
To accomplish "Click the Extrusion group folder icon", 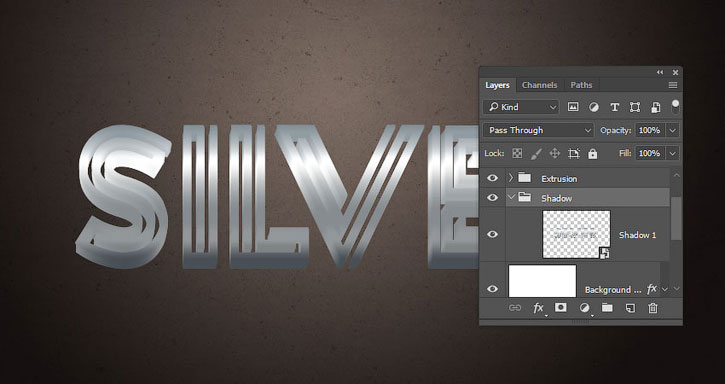I will pyautogui.click(x=524, y=178).
